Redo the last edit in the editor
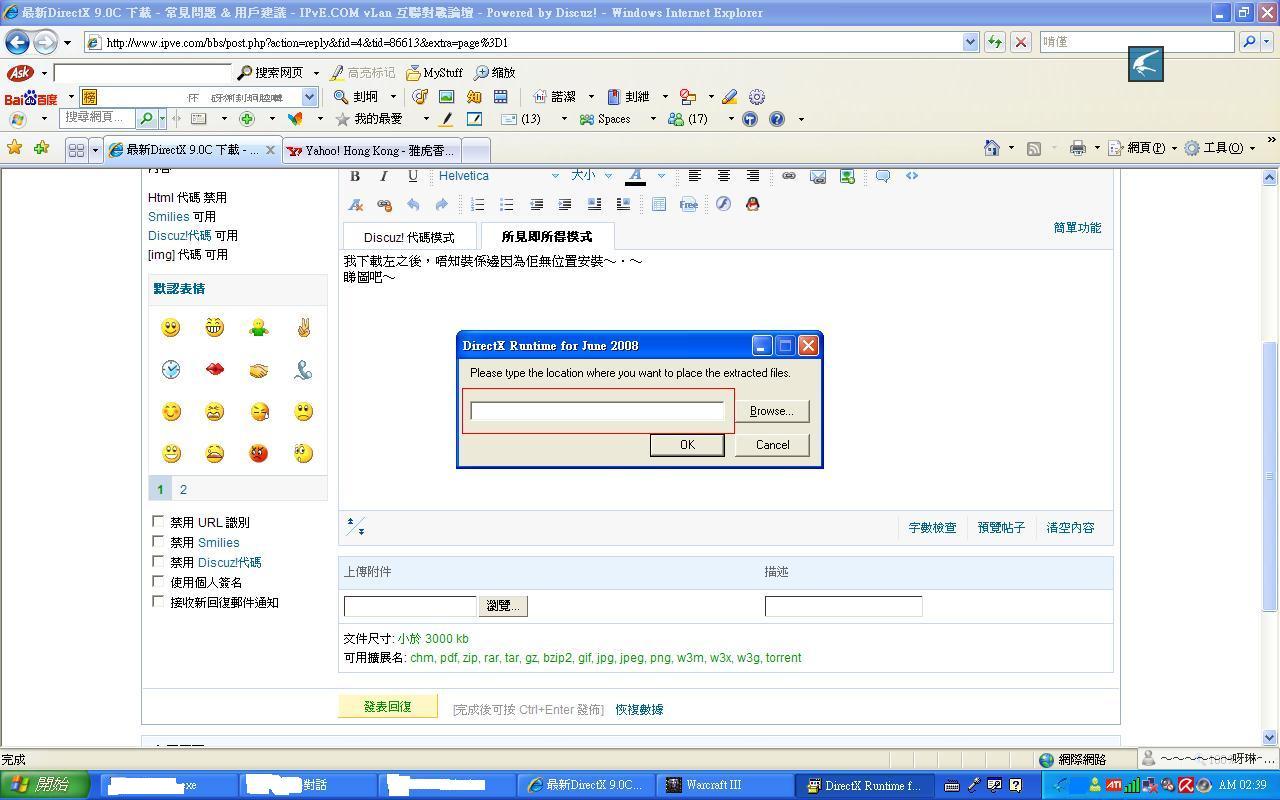Viewport: 1280px width, 800px height. (441, 204)
